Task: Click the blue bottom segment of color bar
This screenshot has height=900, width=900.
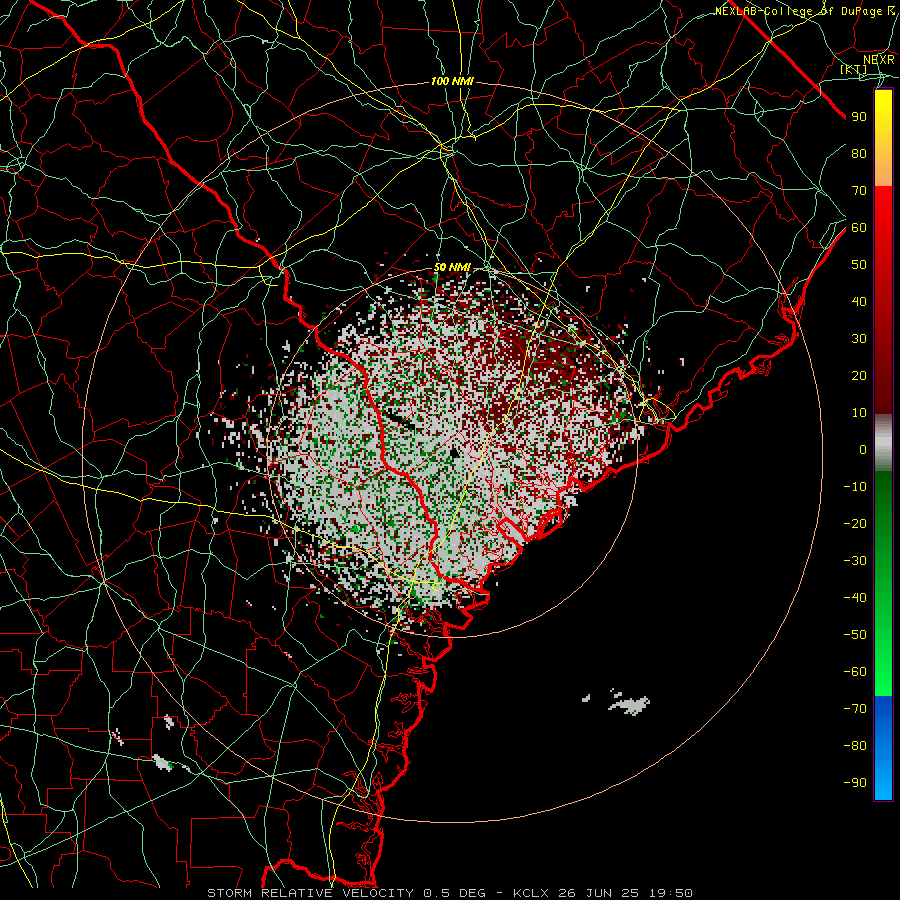Action: point(883,748)
